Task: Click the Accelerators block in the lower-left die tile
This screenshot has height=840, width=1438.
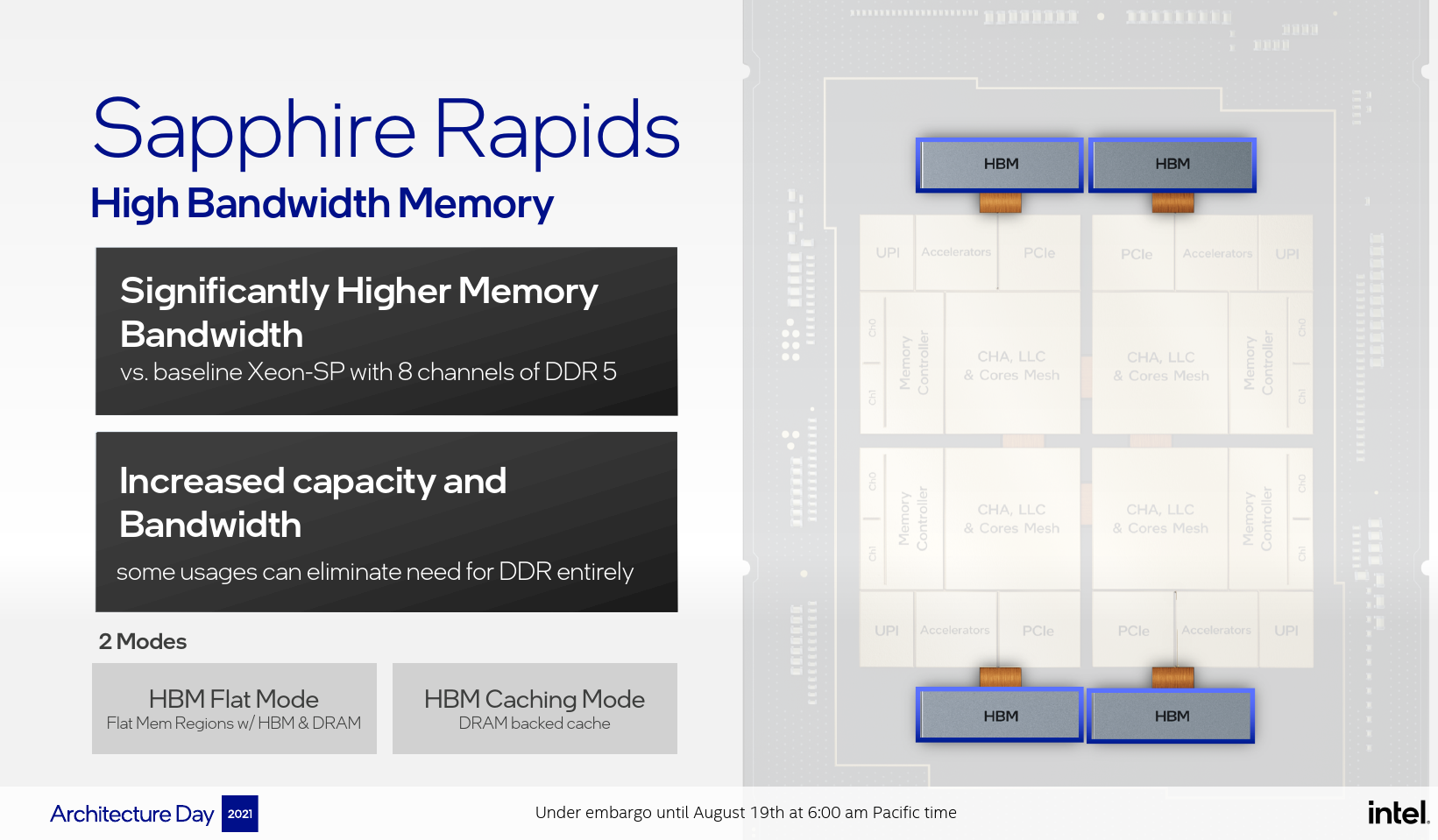Action: (x=955, y=631)
